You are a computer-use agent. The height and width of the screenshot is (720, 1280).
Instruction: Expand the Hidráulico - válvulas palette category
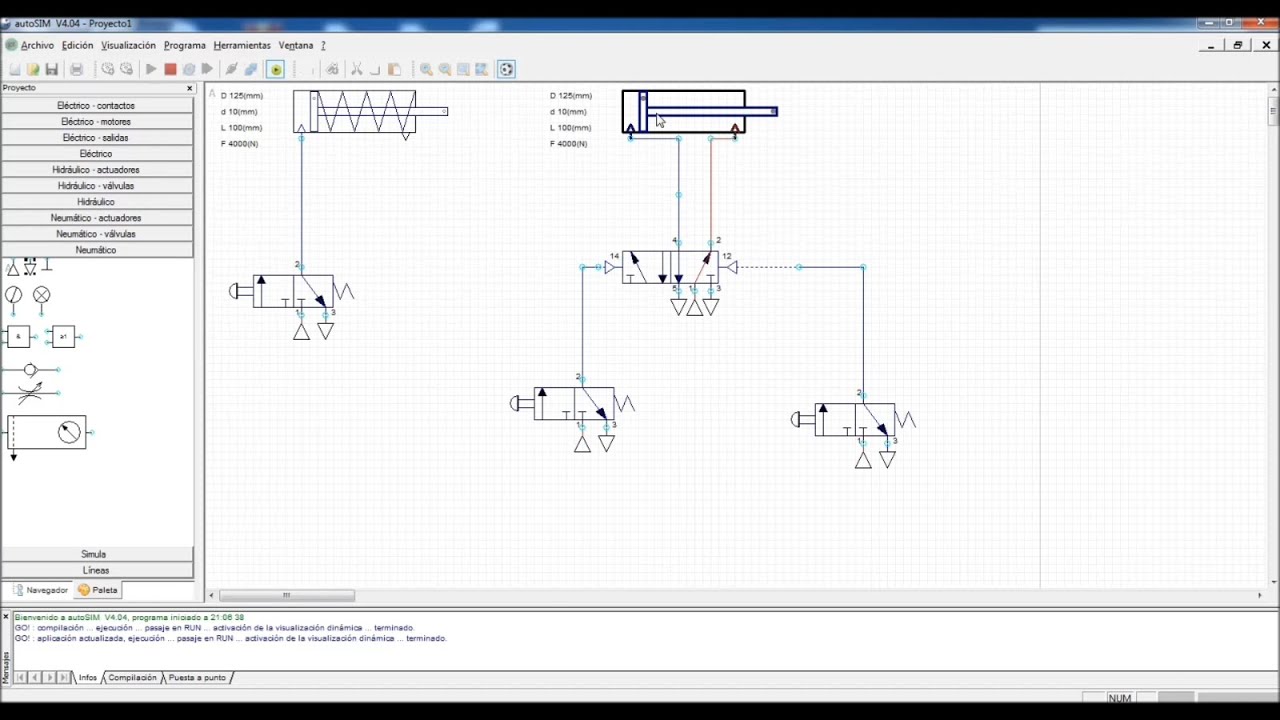97,185
